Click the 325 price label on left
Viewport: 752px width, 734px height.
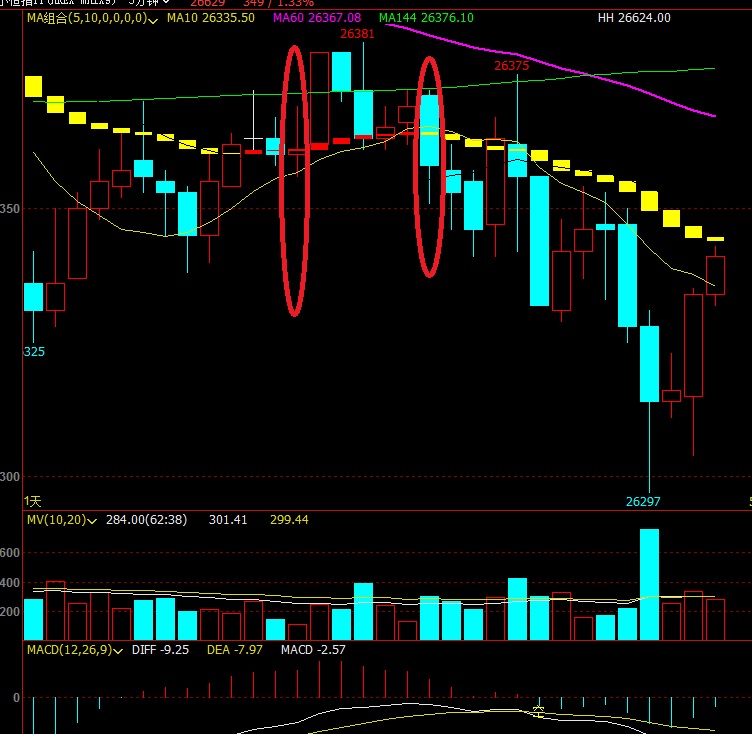click(x=34, y=352)
